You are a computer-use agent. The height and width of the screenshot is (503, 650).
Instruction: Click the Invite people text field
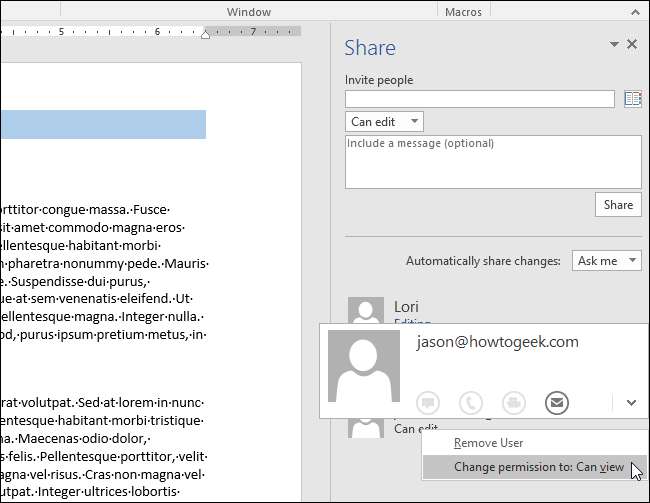pos(479,99)
